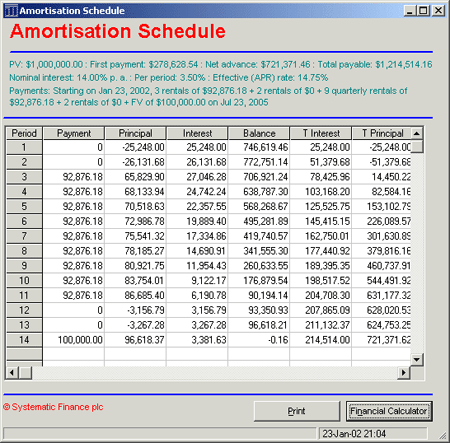450x443 pixels.
Task: Click principal cell -3,156.79
Action: pyautogui.click(x=136, y=310)
